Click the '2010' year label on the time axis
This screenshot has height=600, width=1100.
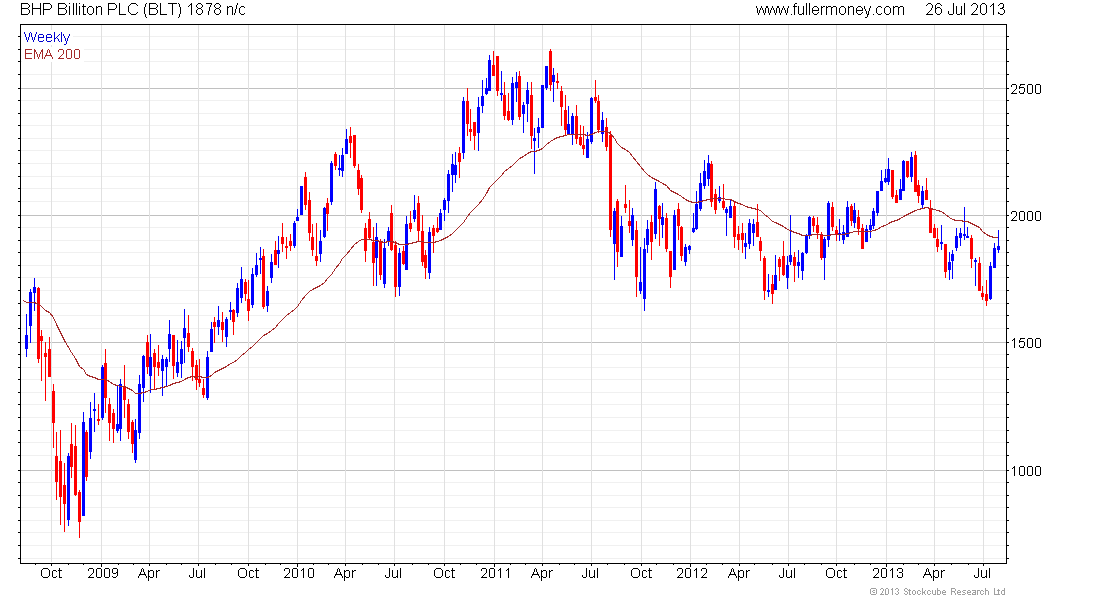[299, 573]
